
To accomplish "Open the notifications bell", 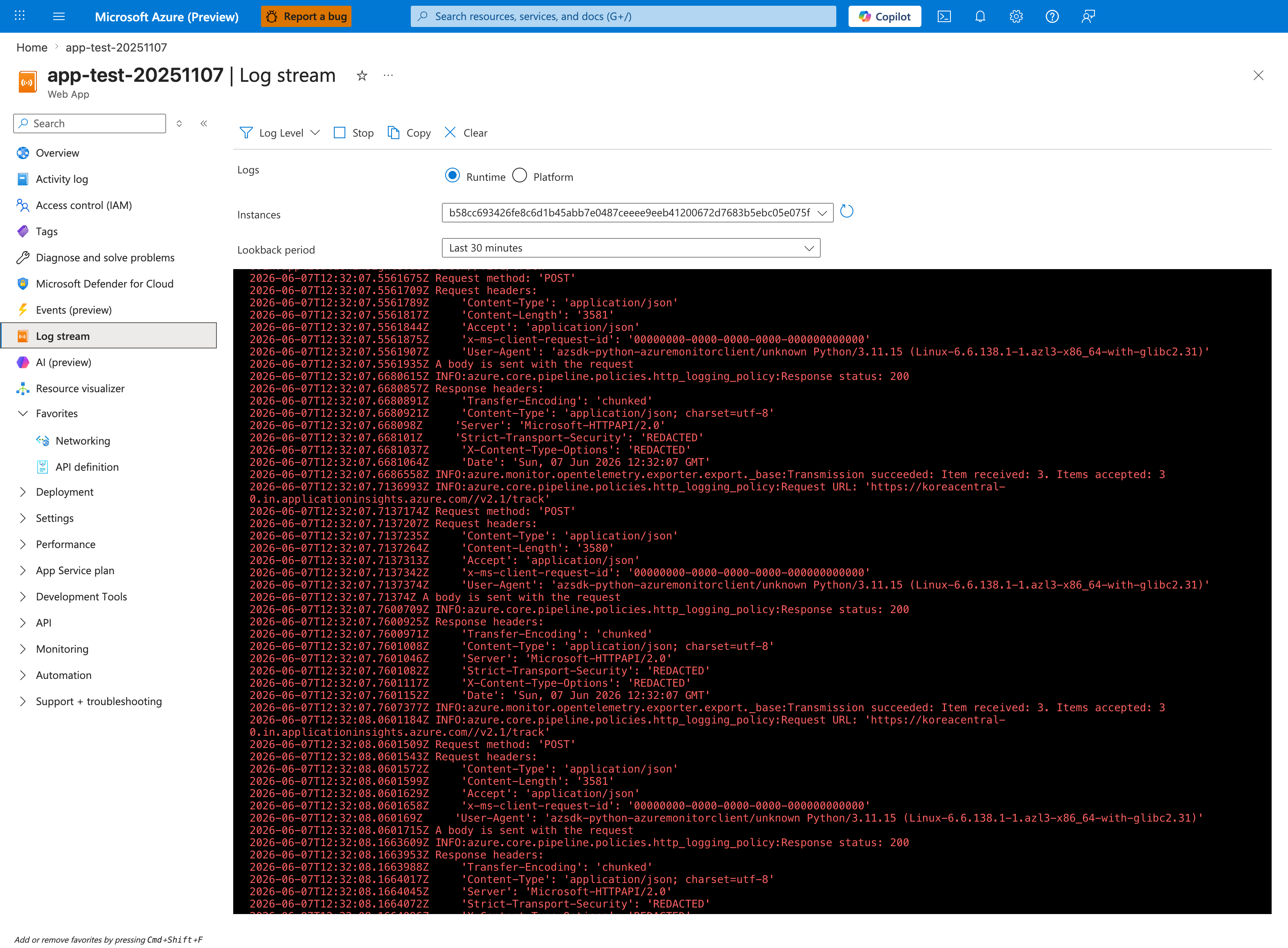I will 980,16.
